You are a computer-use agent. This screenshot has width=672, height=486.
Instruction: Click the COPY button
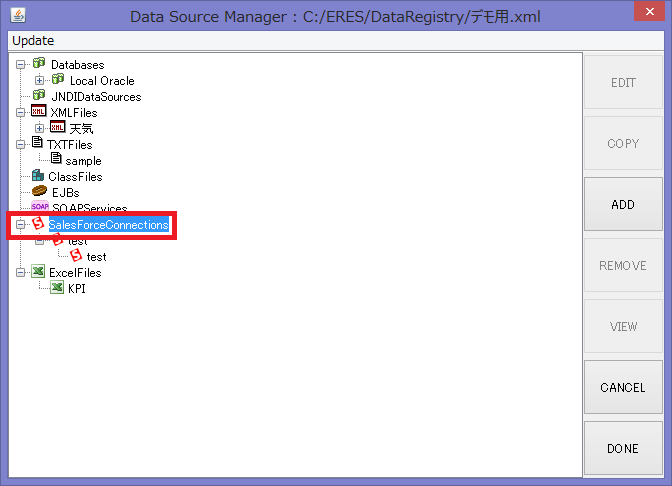pyautogui.click(x=623, y=143)
